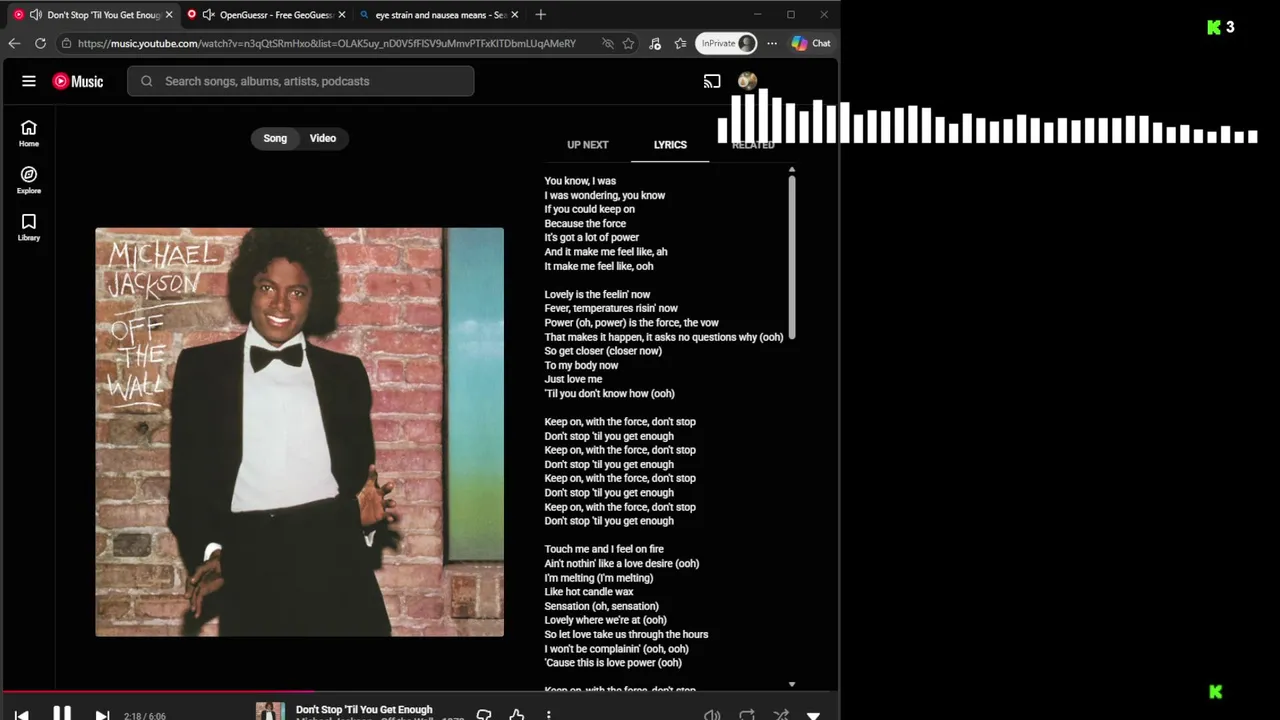Like the current song with thumbs up
Viewport: 1280px width, 720px height.
[517, 715]
